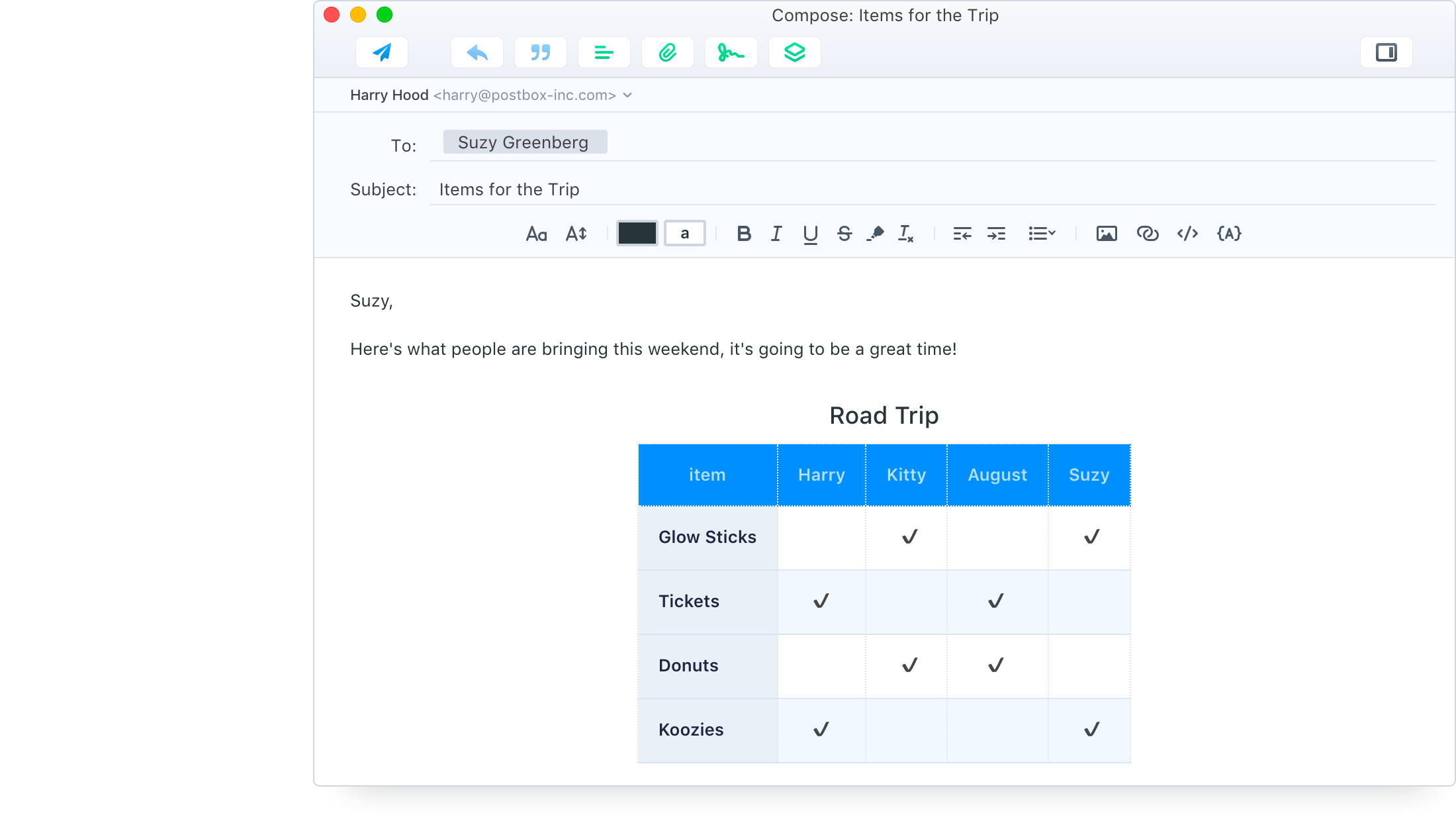The width and height of the screenshot is (1456, 821).
Task: Click the Donuts row label
Action: click(x=688, y=665)
